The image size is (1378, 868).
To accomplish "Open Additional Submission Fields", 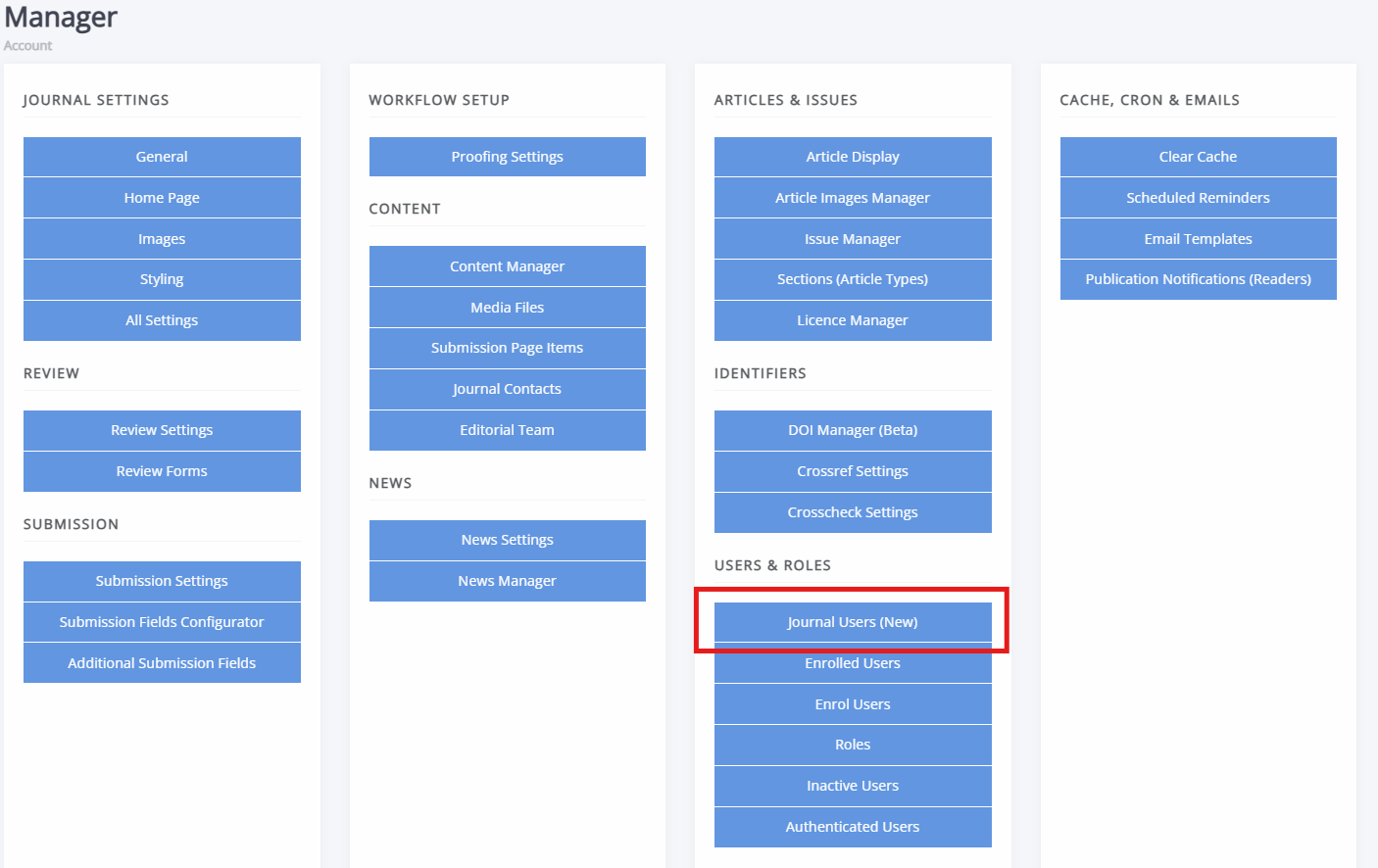I will point(162,663).
